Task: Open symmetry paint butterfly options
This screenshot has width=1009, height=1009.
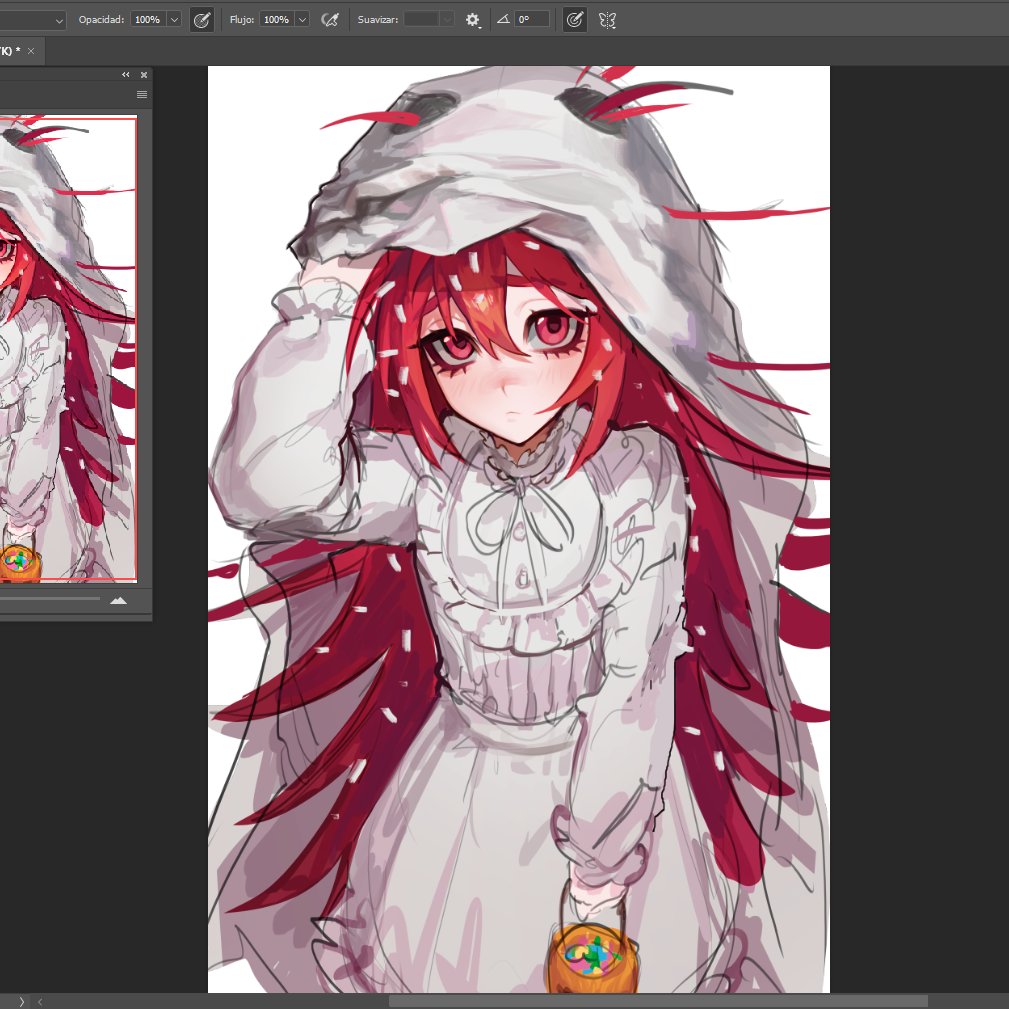Action: coord(607,20)
